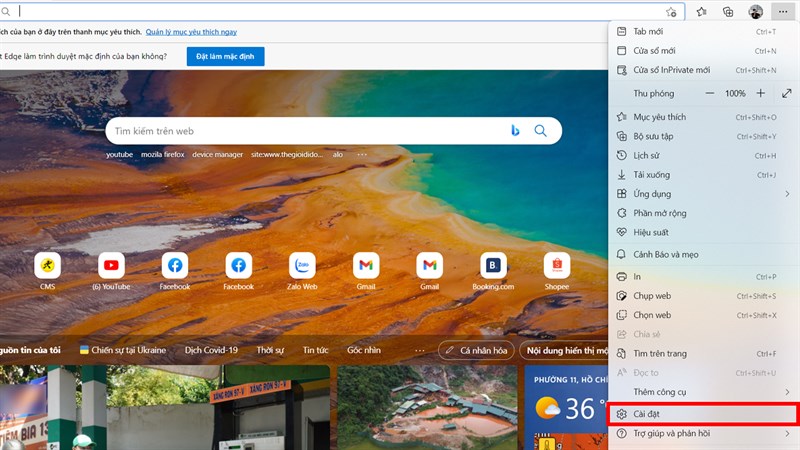Open the weather card showing 36 degrees
Viewport: 800px width, 450px height.
(566, 408)
